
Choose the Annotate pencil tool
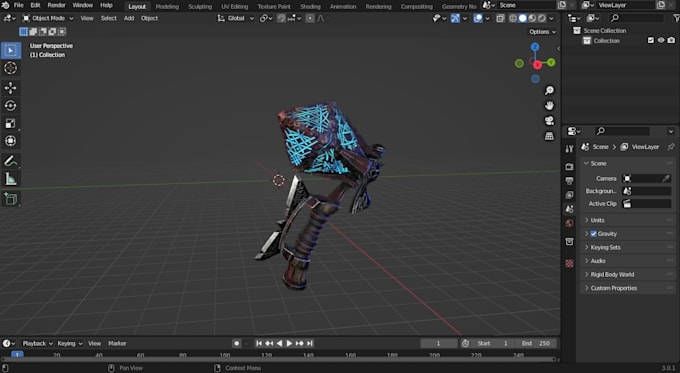coord(10,161)
